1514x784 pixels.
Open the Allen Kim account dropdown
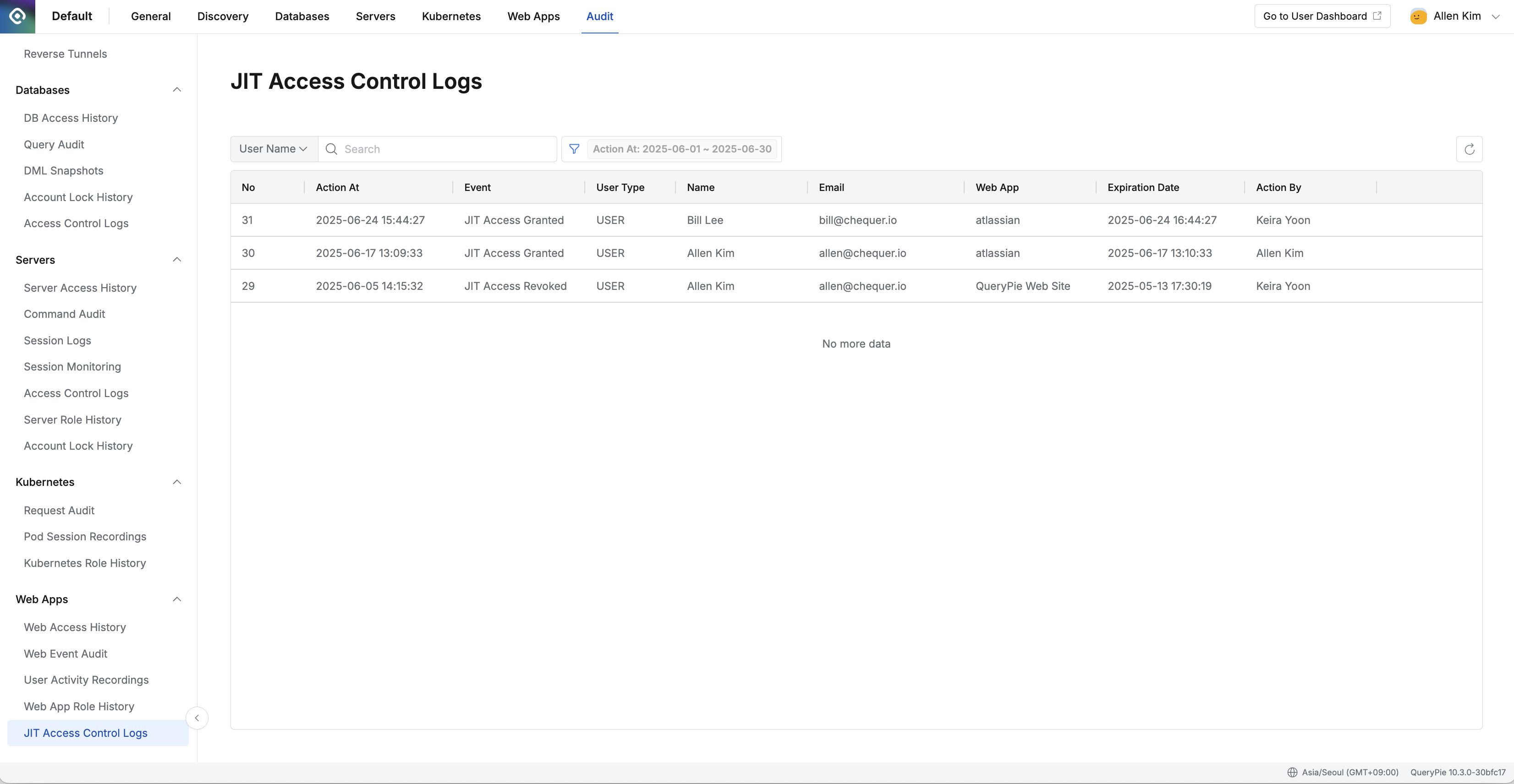(1496, 16)
